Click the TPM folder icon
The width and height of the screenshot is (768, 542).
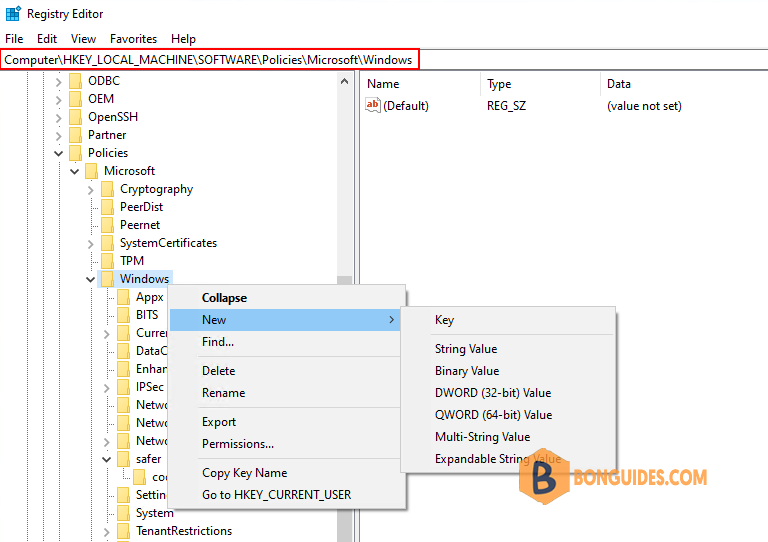click(108, 261)
